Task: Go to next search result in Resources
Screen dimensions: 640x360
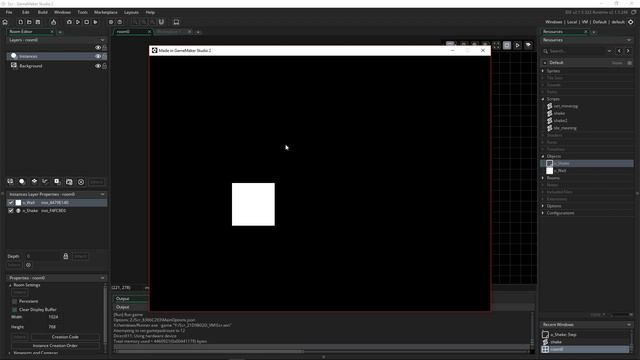Action: [628, 51]
